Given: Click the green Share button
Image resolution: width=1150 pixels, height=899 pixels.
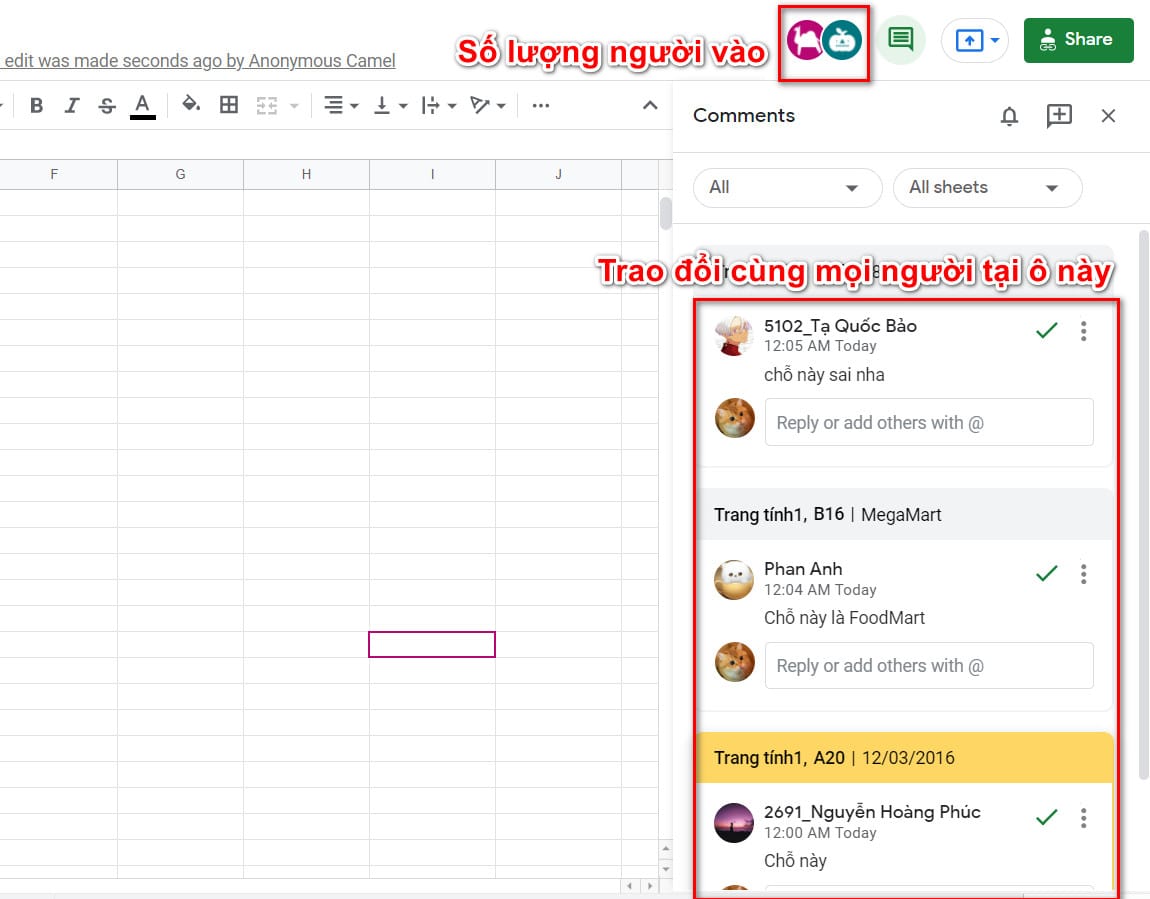Looking at the screenshot, I should [x=1078, y=40].
